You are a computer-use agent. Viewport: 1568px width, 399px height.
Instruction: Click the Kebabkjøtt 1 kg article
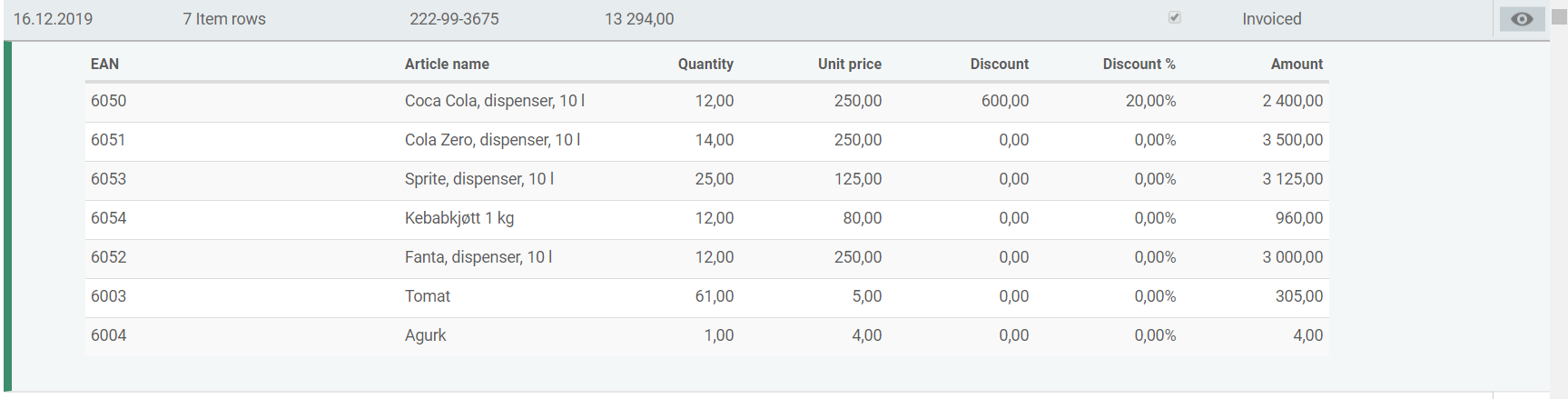click(x=459, y=218)
